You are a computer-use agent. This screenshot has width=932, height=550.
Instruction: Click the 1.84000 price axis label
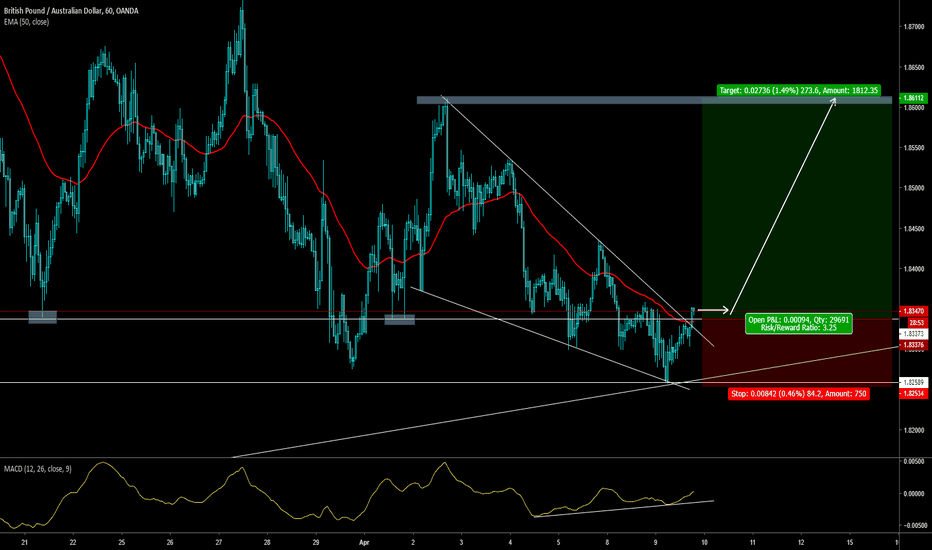(914, 269)
